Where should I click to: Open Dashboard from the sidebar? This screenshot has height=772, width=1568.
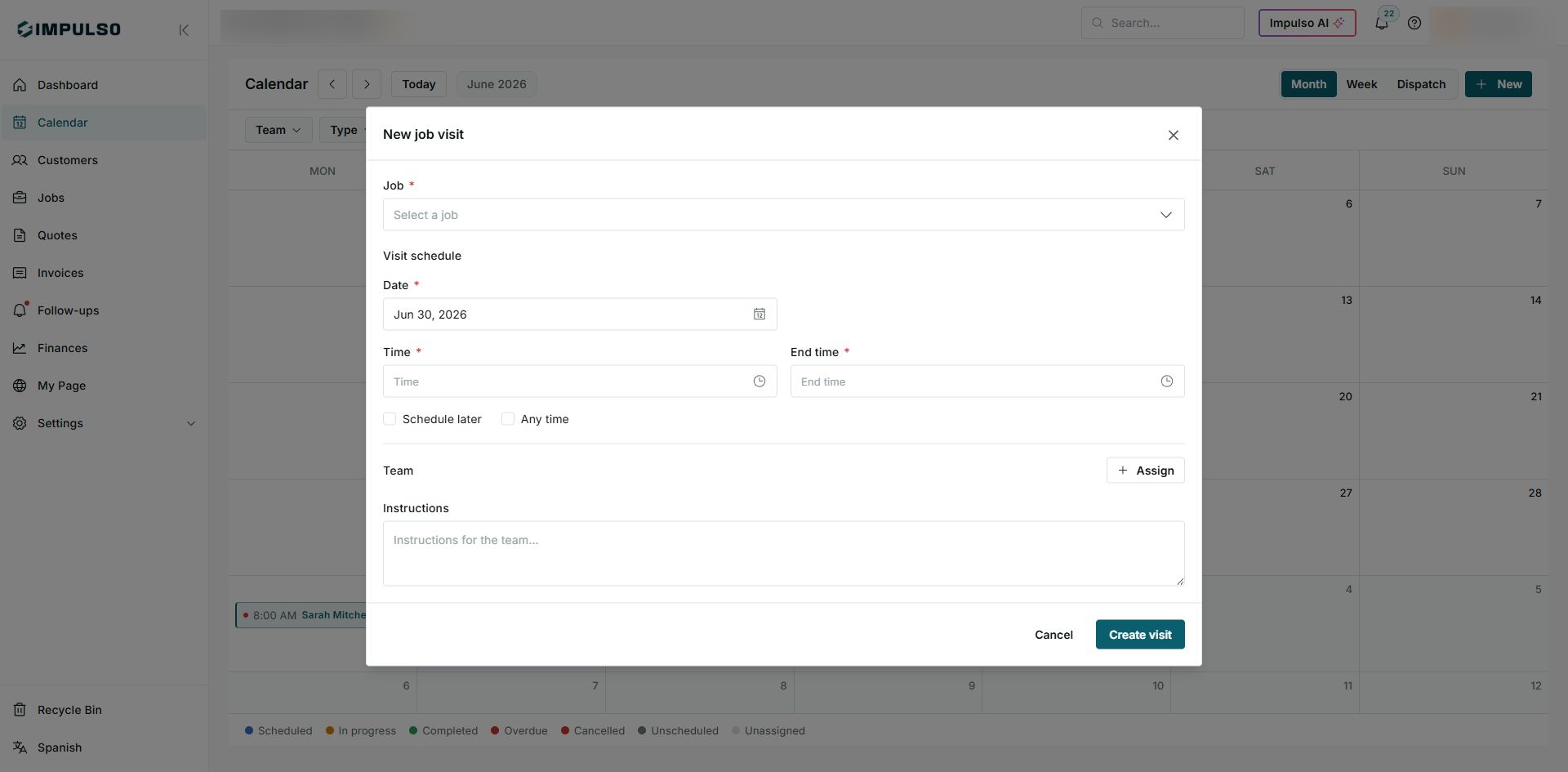(104, 85)
